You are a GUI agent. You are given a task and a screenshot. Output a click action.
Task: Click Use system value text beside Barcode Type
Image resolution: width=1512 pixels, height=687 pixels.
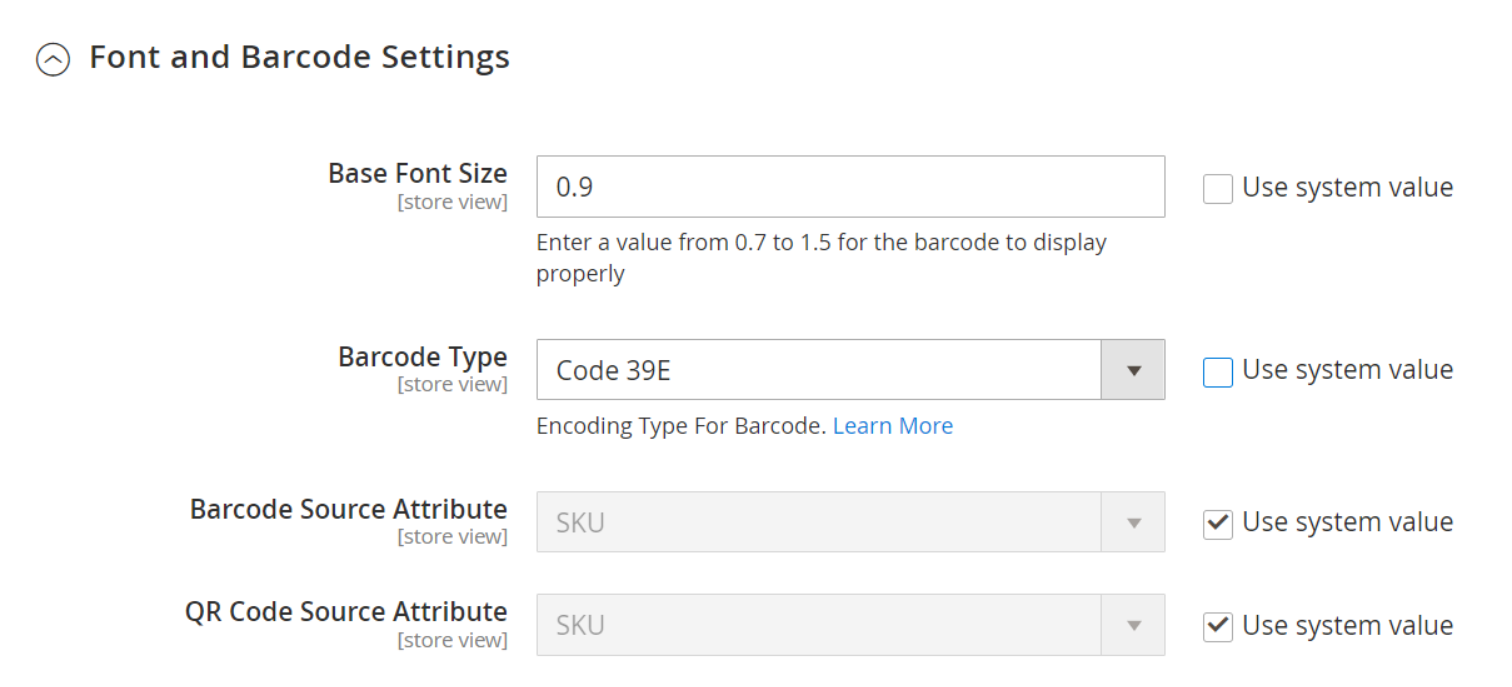(x=1347, y=370)
